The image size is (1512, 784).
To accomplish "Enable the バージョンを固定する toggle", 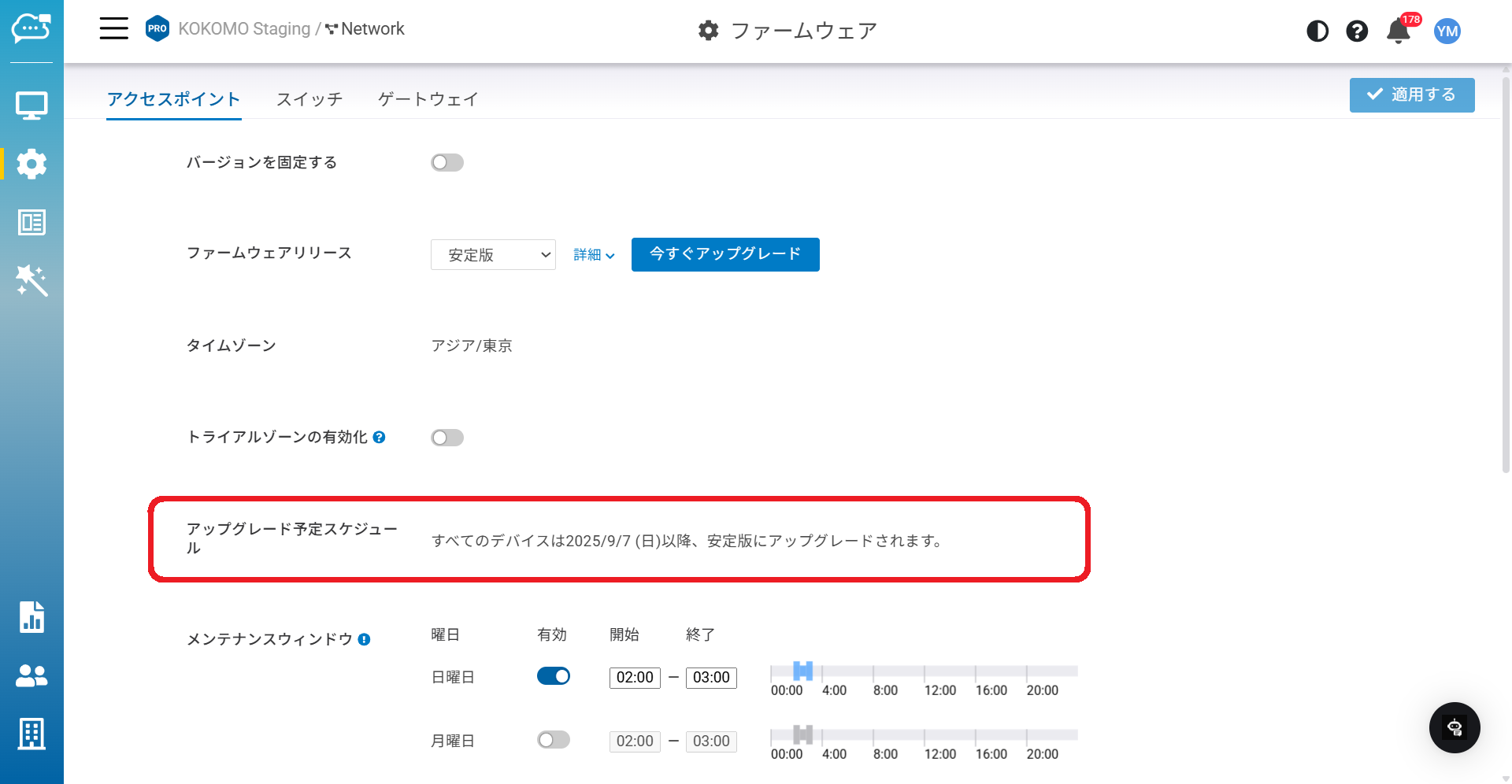I will point(447,163).
